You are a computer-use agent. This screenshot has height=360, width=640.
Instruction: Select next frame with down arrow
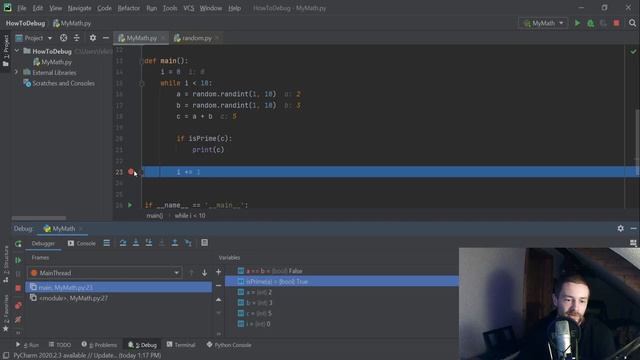[204, 273]
